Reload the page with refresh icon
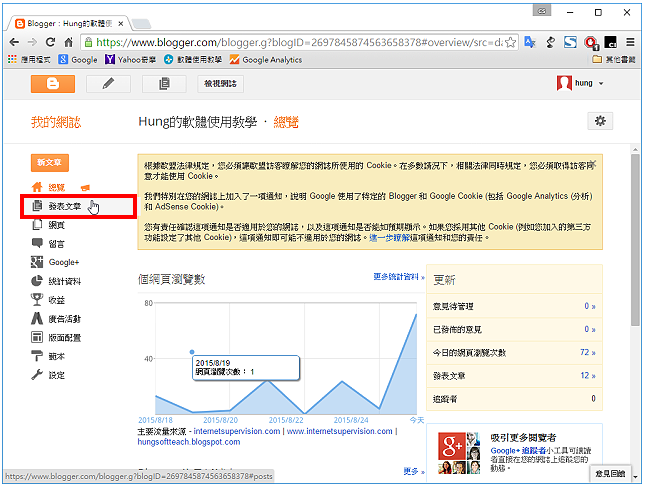The height and width of the screenshot is (489, 648). pyautogui.click(x=50, y=42)
